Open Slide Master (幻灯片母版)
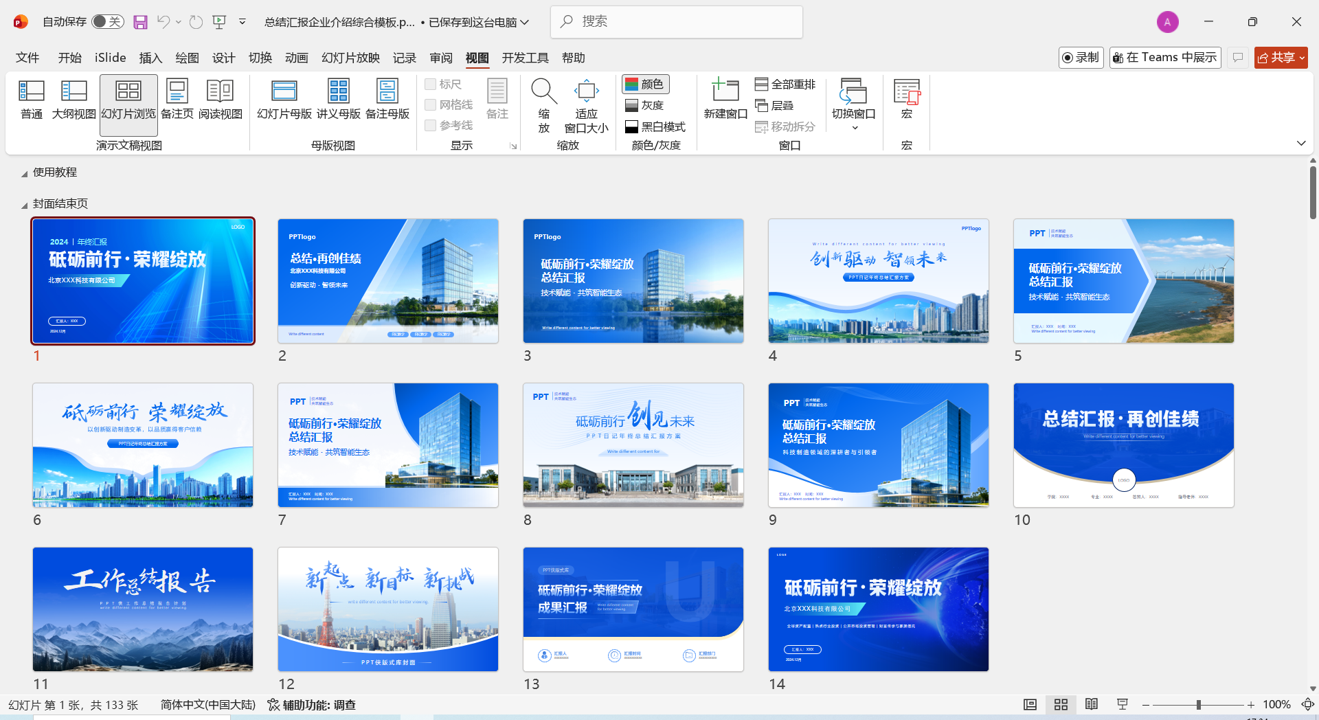 pos(284,101)
